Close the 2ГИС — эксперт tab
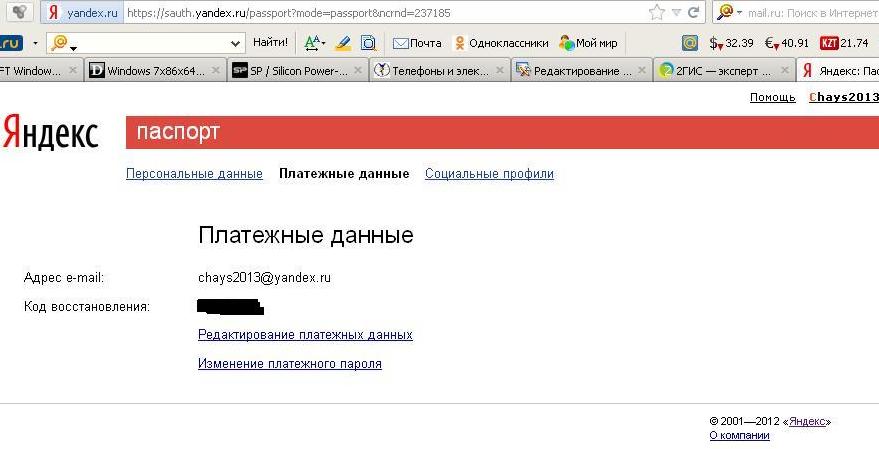 point(785,71)
